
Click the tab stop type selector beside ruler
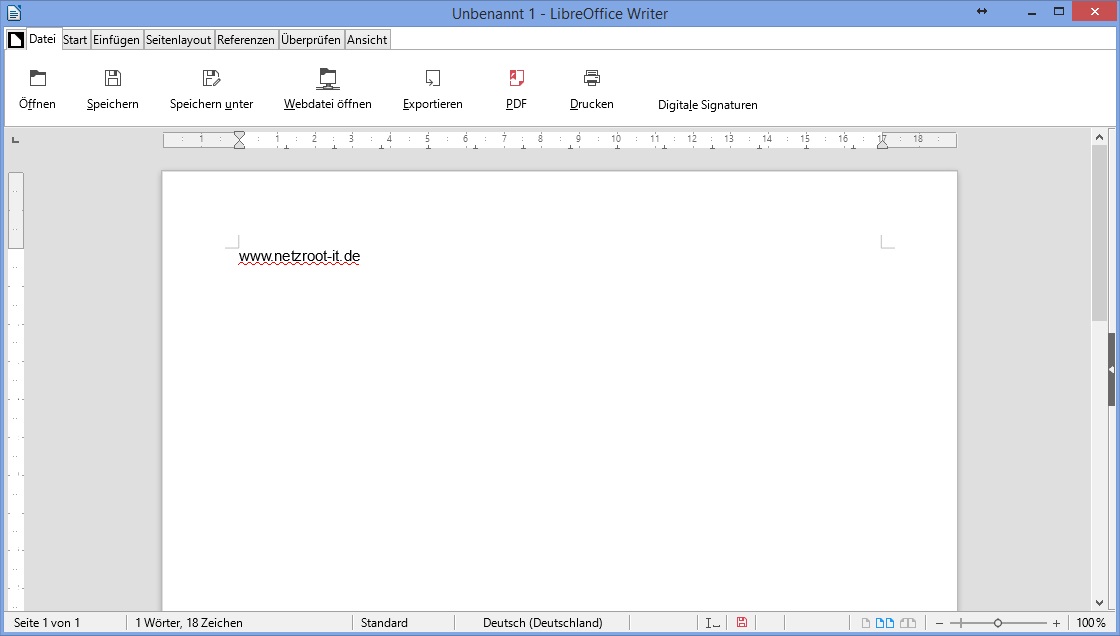[x=15, y=140]
